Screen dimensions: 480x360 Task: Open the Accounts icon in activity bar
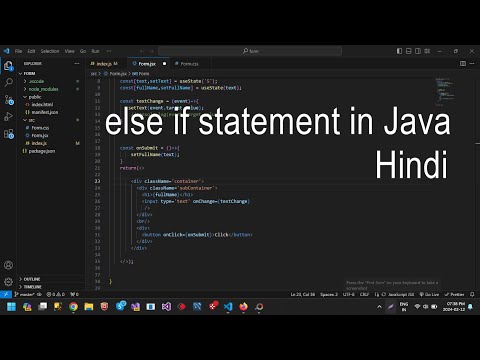[x=8, y=265]
